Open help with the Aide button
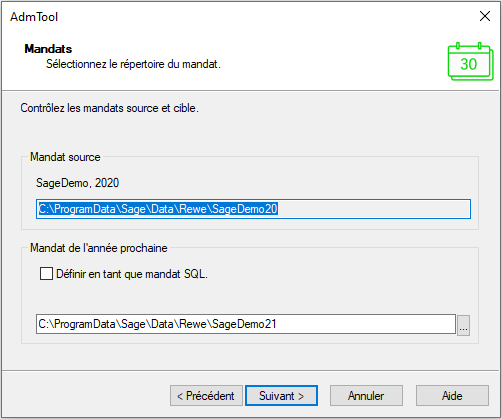The height and width of the screenshot is (419, 502). point(452,396)
